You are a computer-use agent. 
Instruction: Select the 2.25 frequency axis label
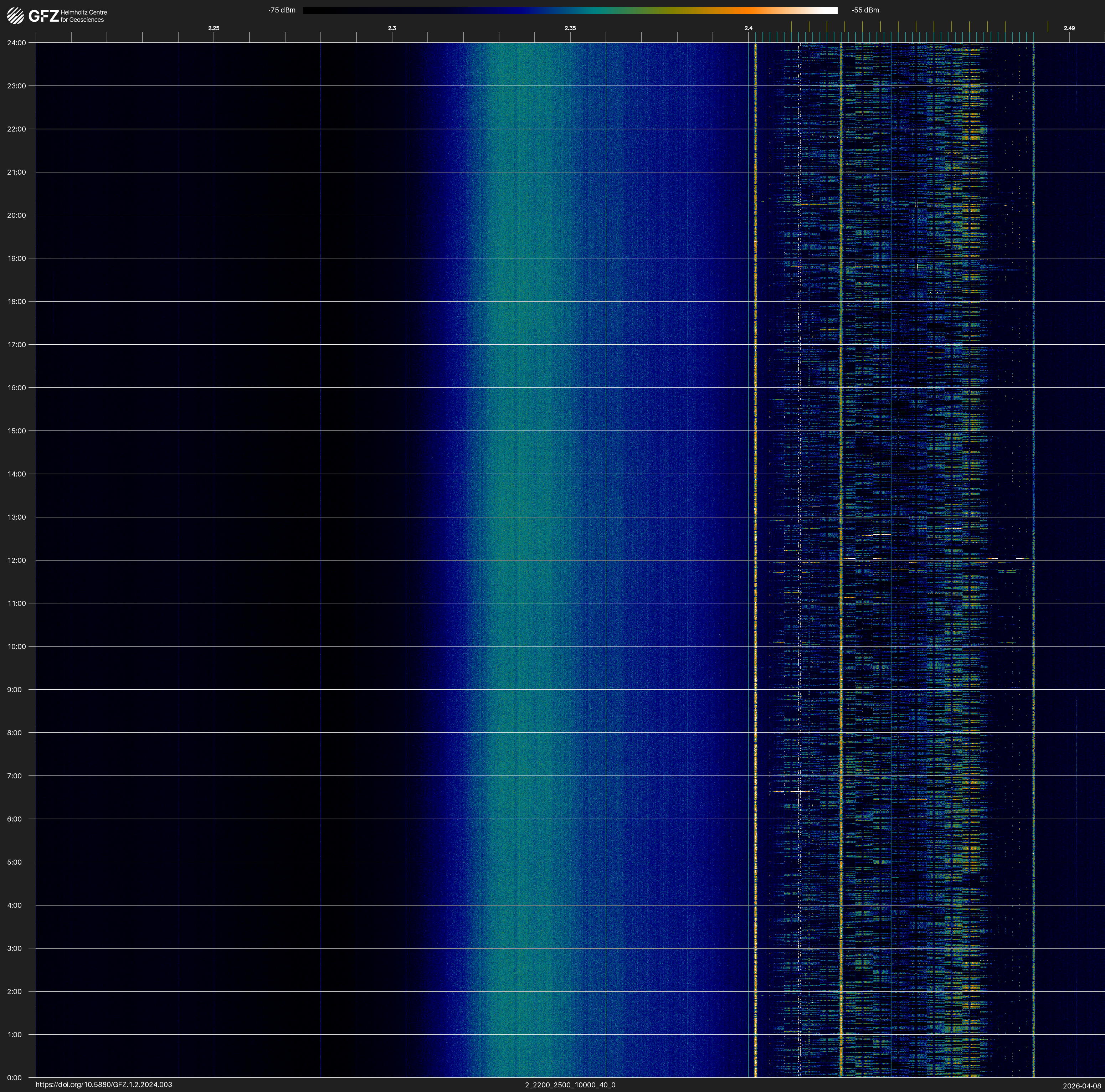pyautogui.click(x=213, y=28)
